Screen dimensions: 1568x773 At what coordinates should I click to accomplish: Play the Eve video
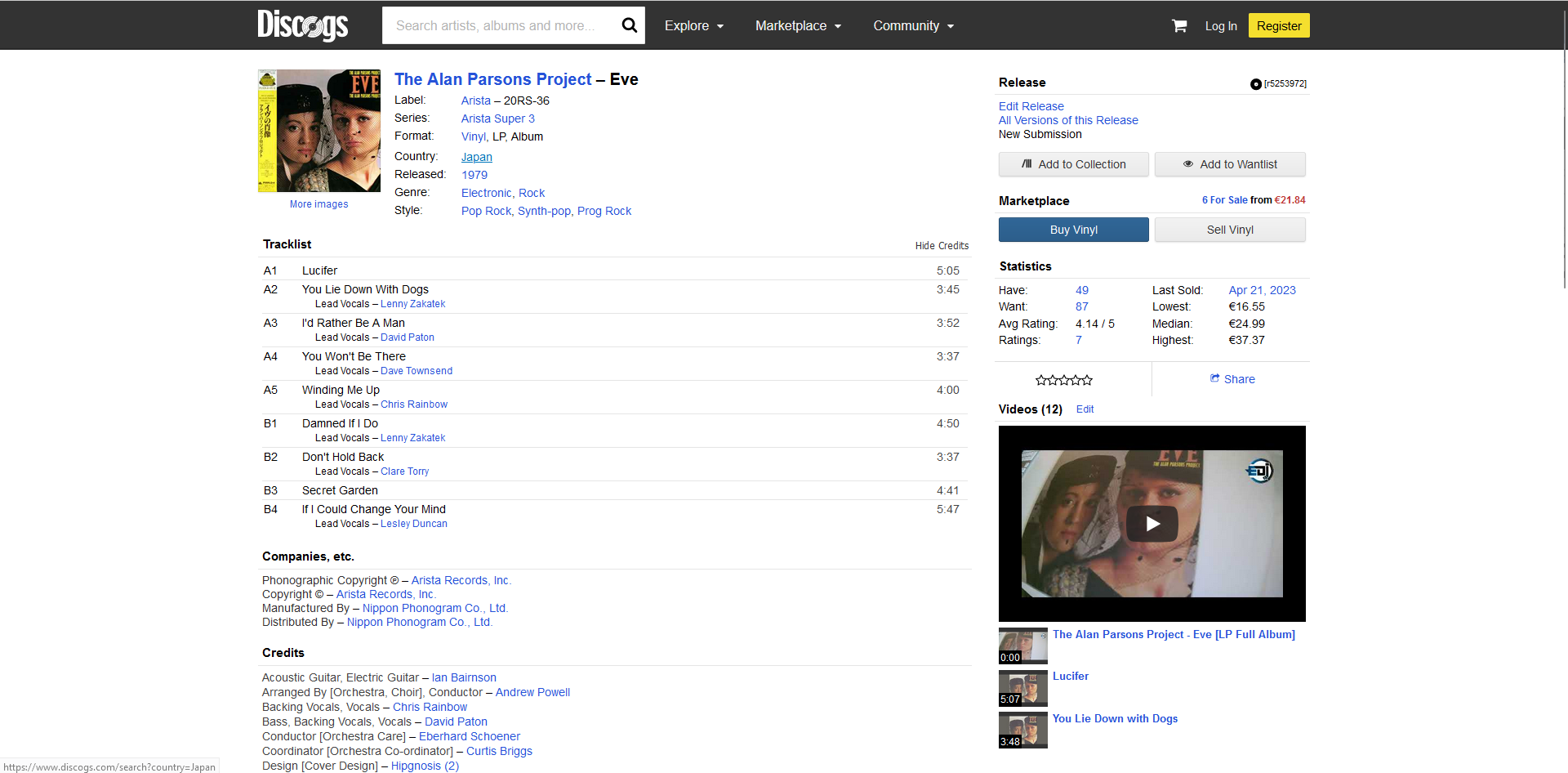(1151, 524)
